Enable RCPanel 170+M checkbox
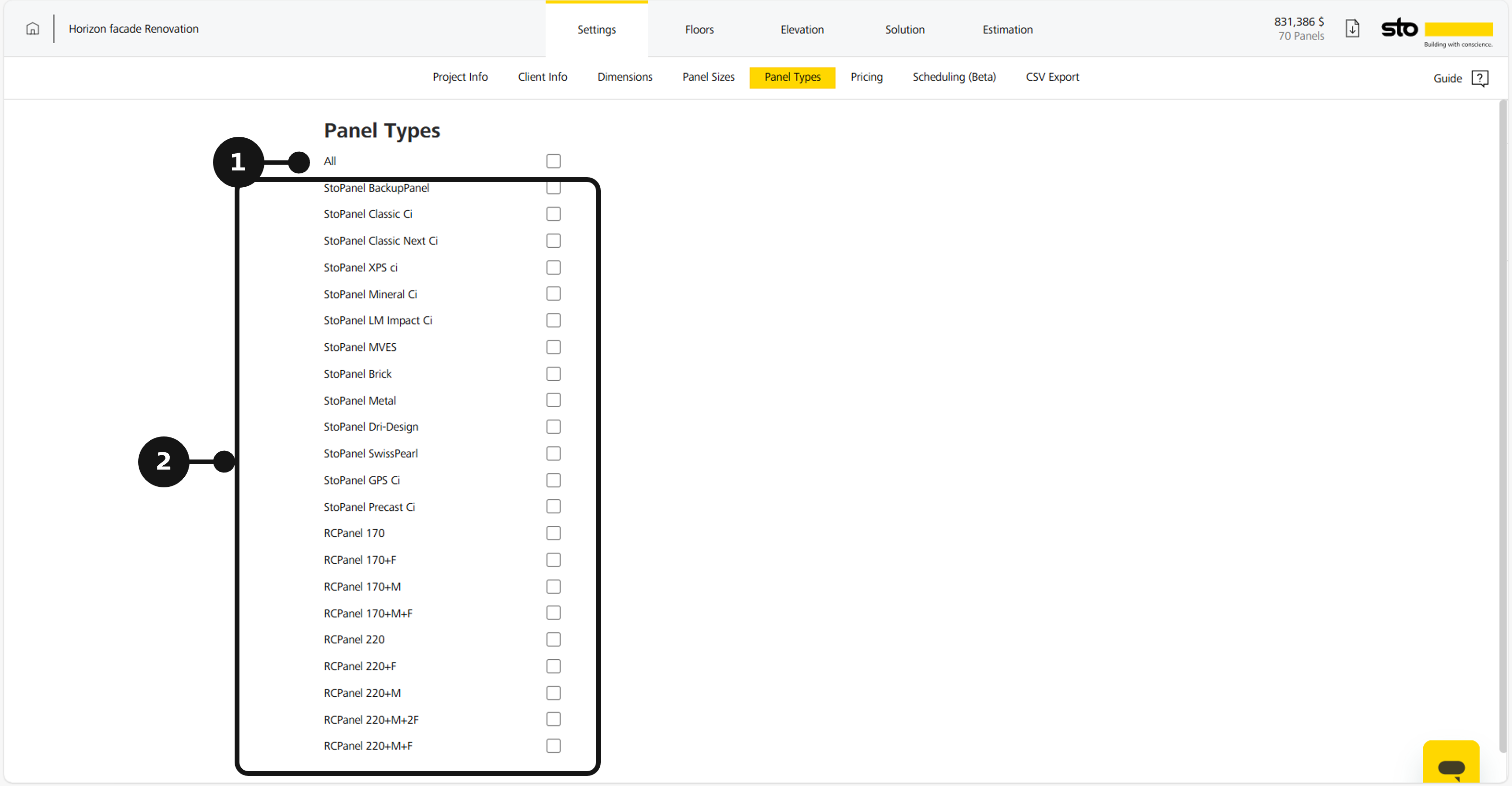Viewport: 1512px width, 786px height. click(553, 586)
